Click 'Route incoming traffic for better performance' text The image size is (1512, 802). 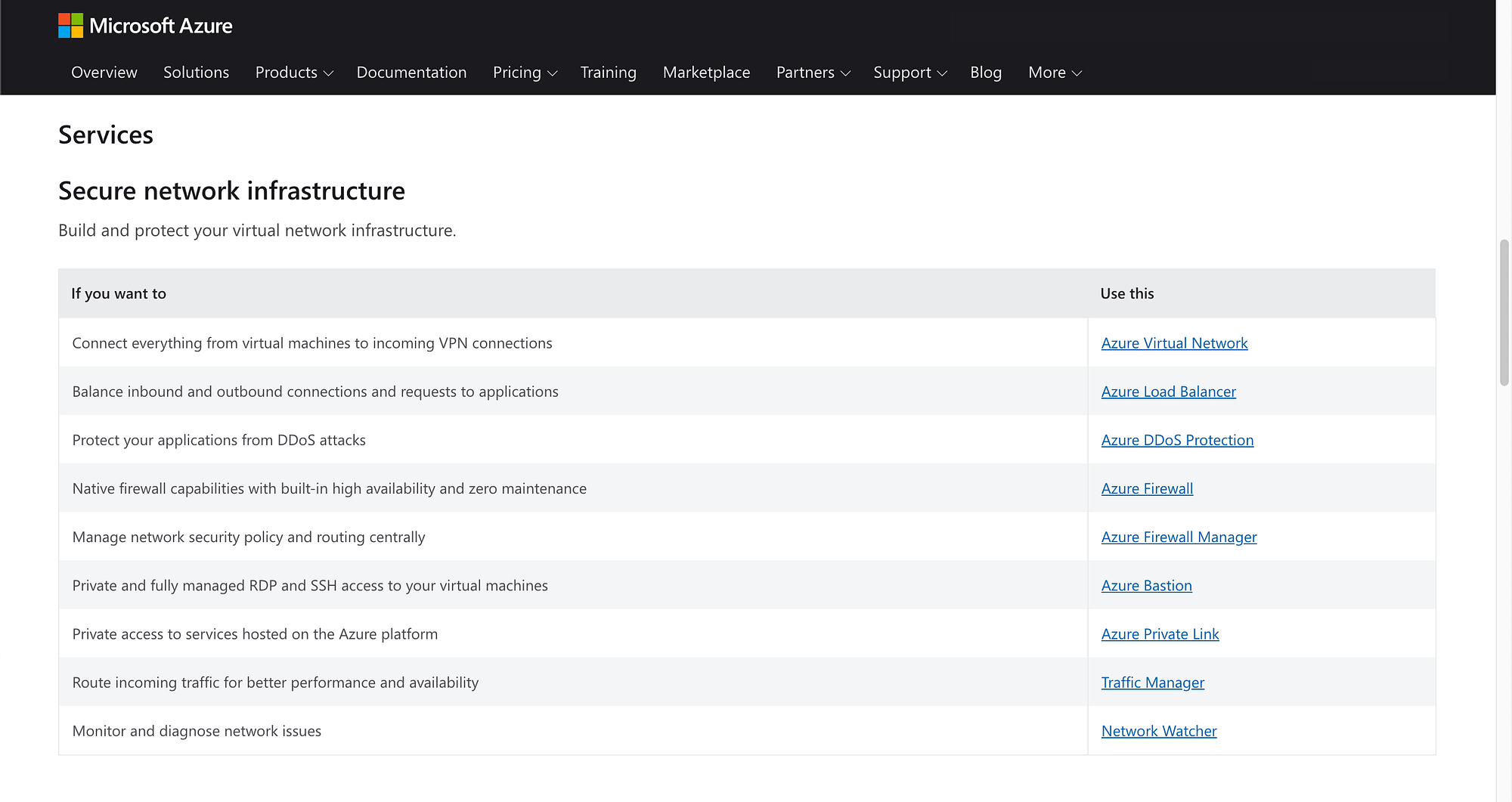pos(275,682)
